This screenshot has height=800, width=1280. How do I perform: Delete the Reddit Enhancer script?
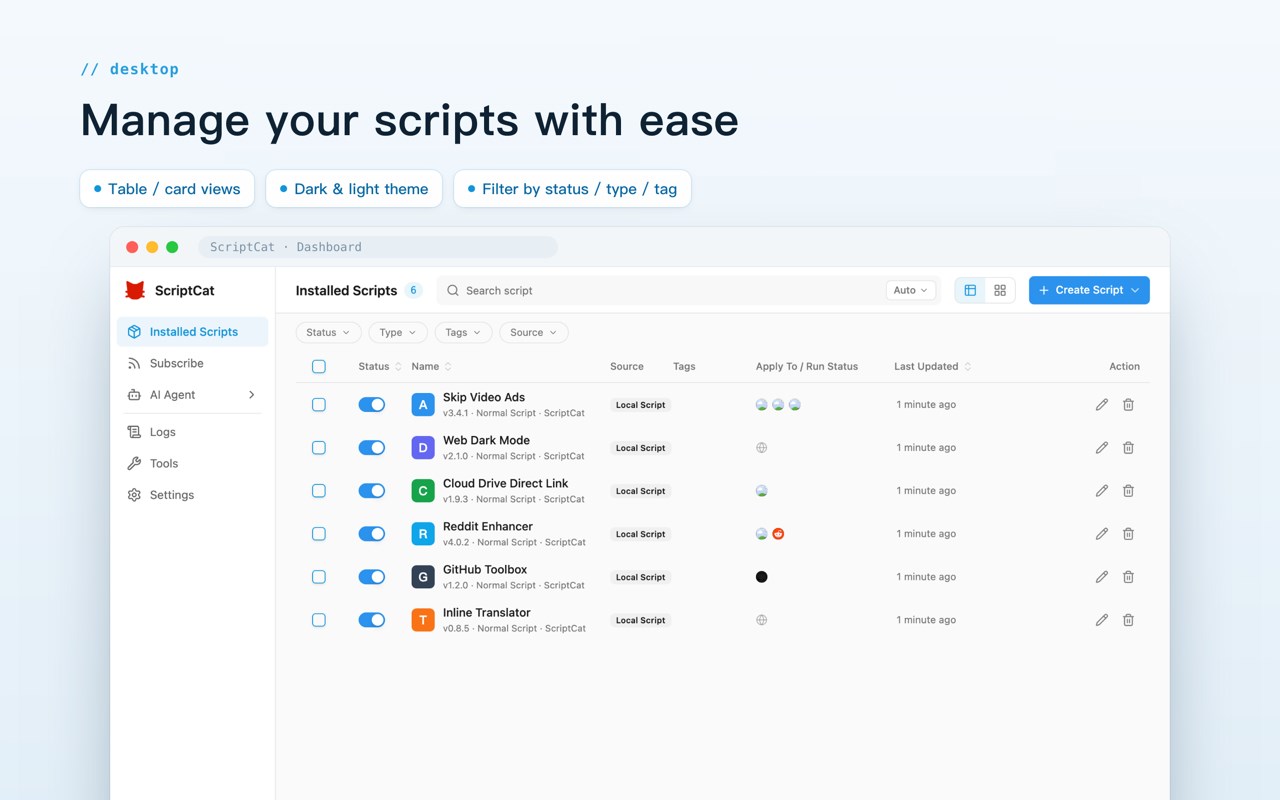[1128, 534]
